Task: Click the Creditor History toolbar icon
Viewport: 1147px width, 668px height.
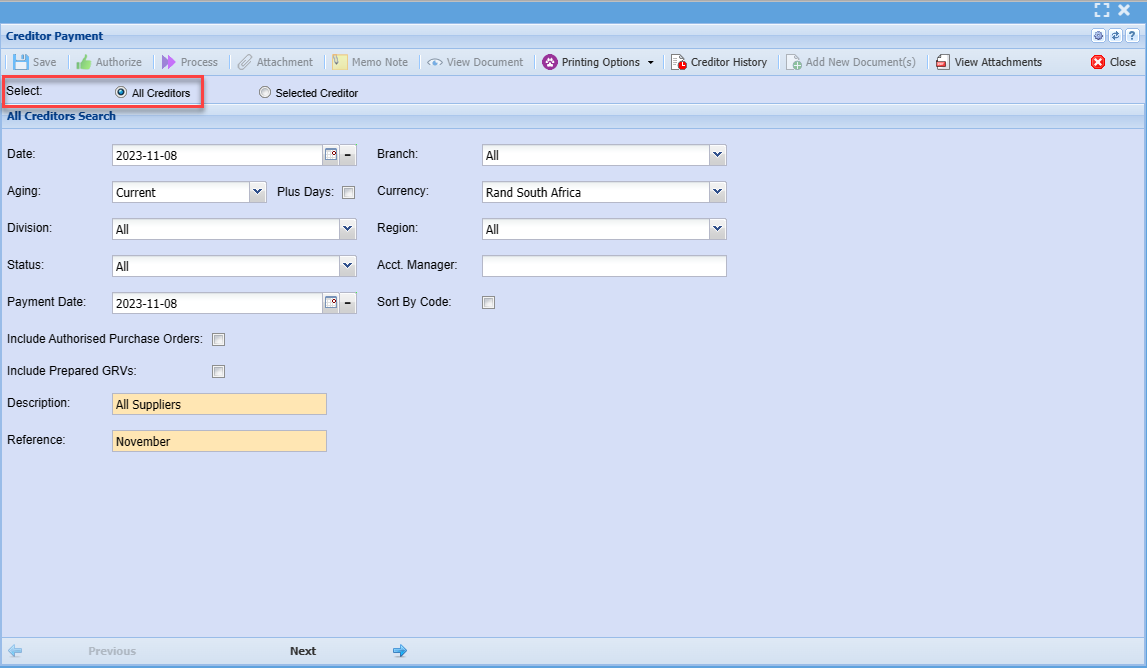Action: (679, 62)
